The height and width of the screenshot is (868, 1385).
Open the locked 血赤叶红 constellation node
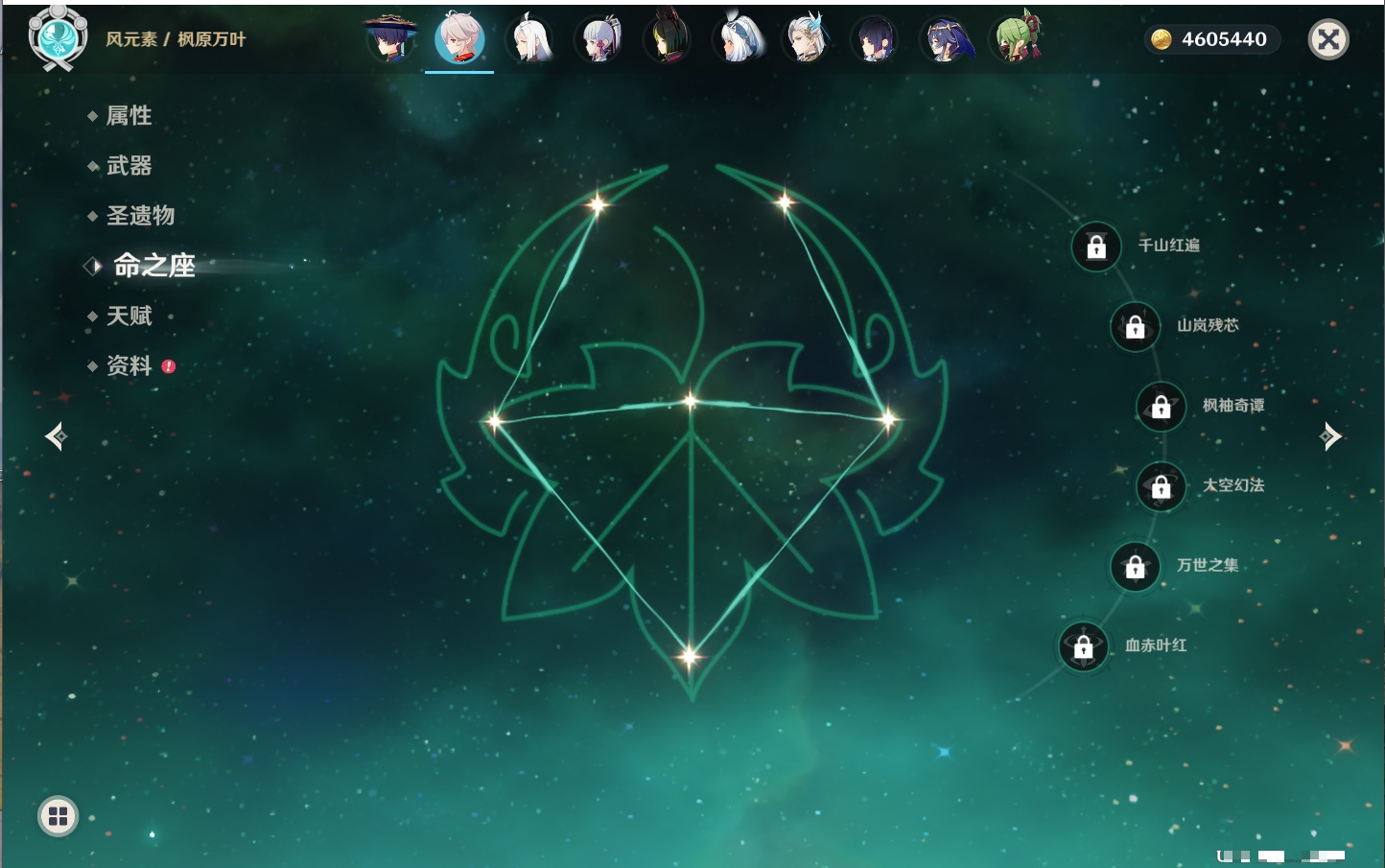pos(1084,646)
